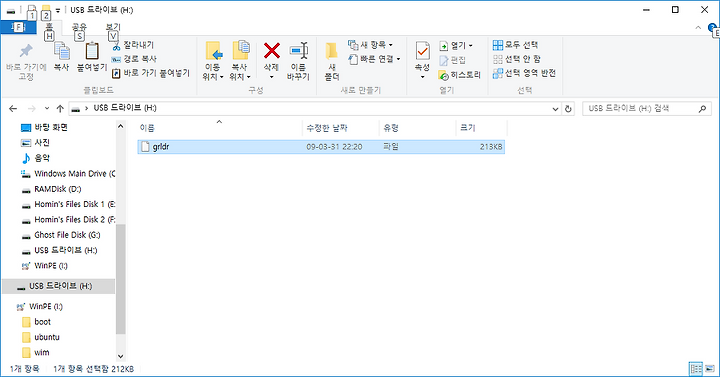Screen dimensions: 720x377
Task: Click the address bar path USB 드라이브 (H:)
Action: click(x=125, y=108)
